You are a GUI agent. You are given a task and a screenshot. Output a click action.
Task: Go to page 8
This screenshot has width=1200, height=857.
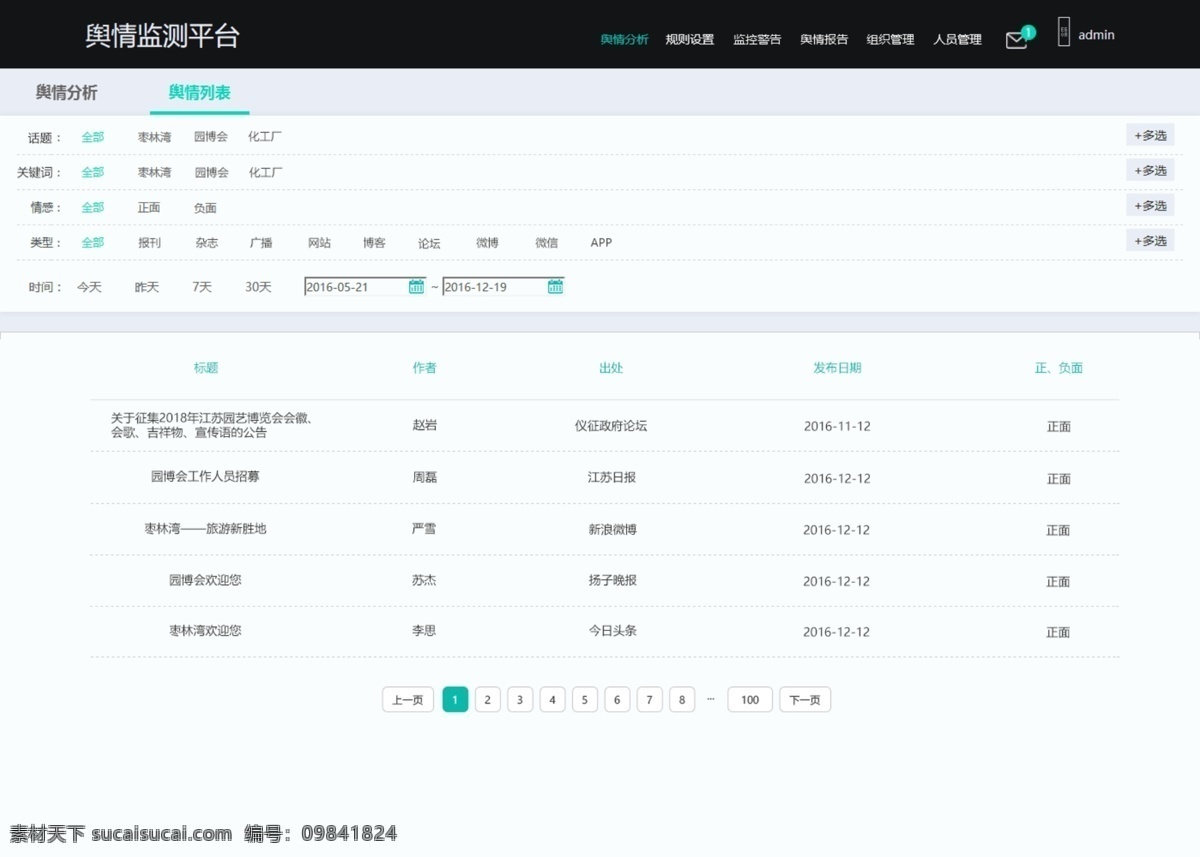[682, 700]
